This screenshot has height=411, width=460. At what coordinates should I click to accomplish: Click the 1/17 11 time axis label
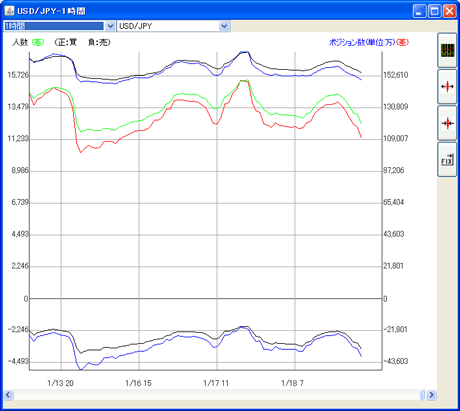[216, 383]
